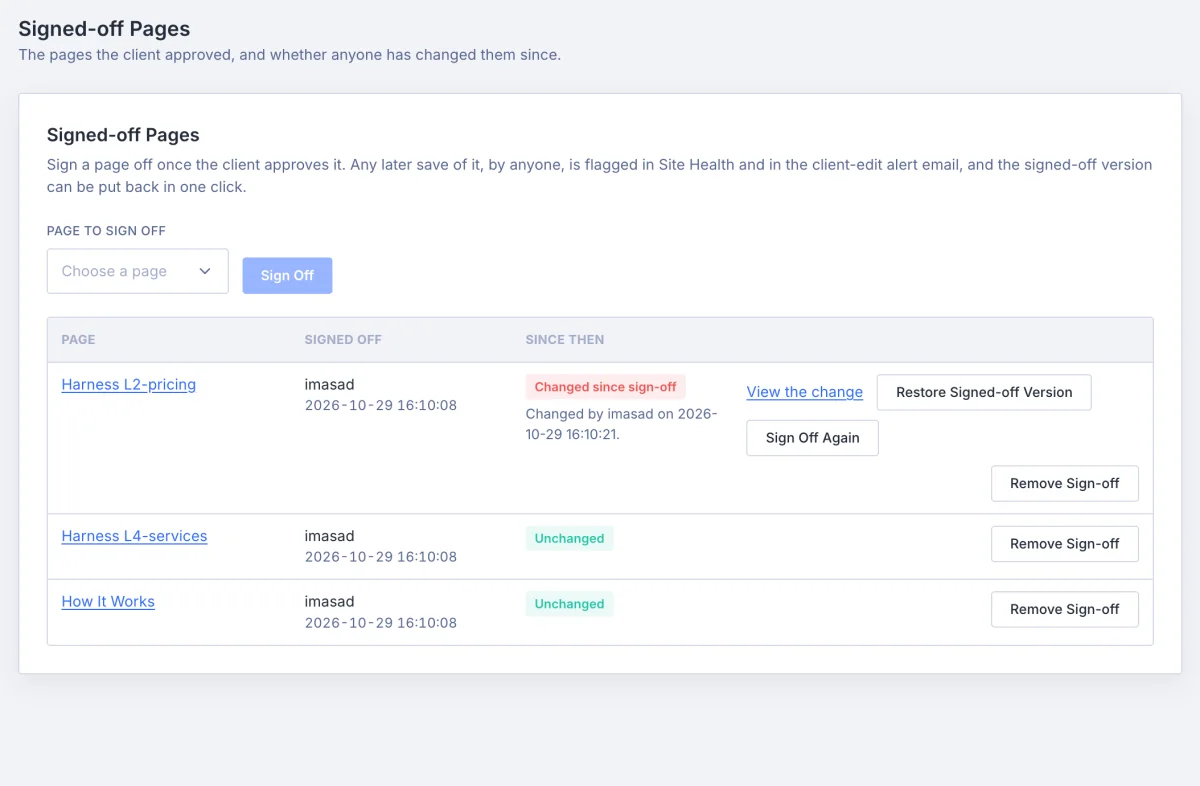Click the 'Changed since sign-off' badge

(x=606, y=387)
